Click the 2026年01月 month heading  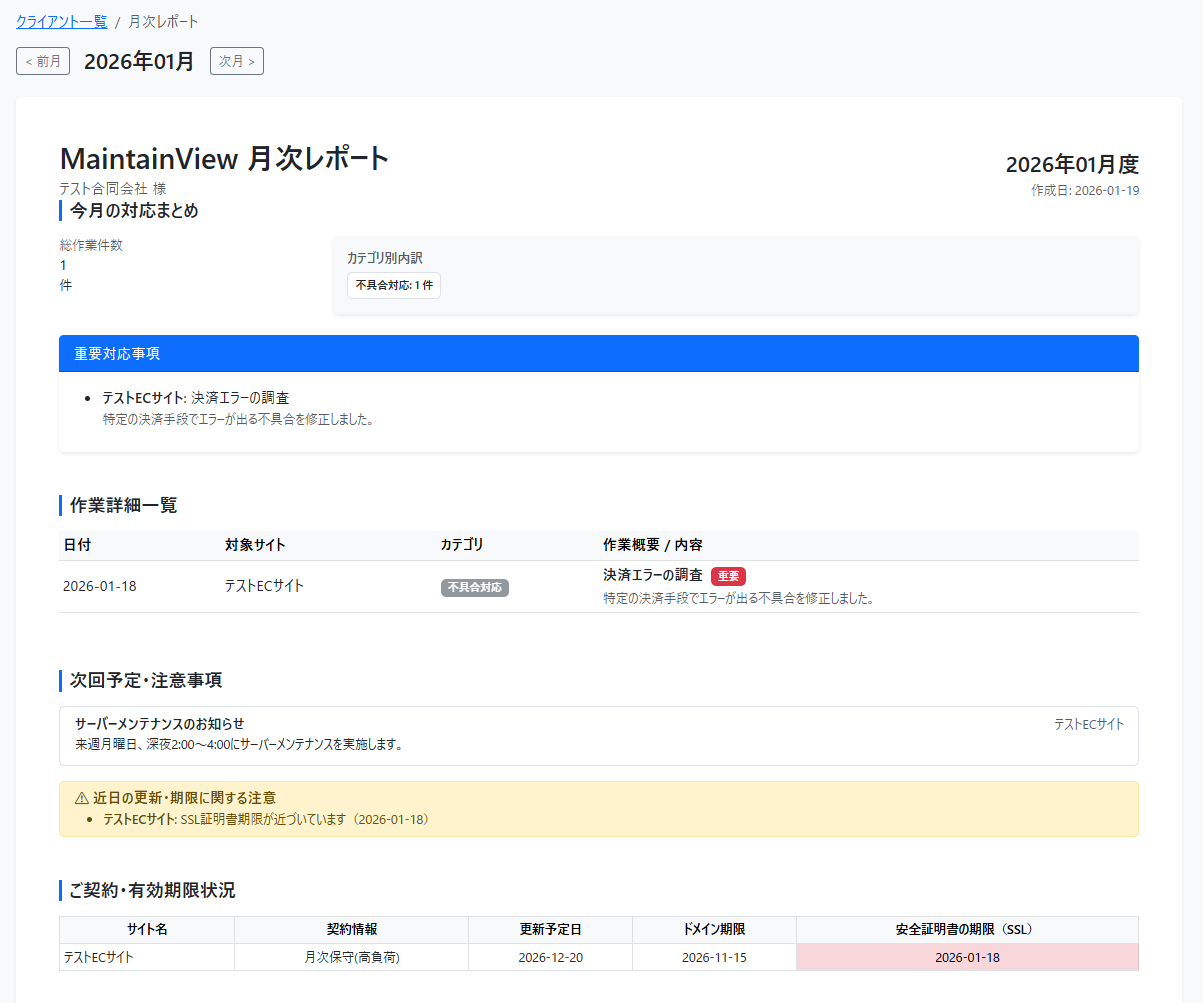(139, 61)
